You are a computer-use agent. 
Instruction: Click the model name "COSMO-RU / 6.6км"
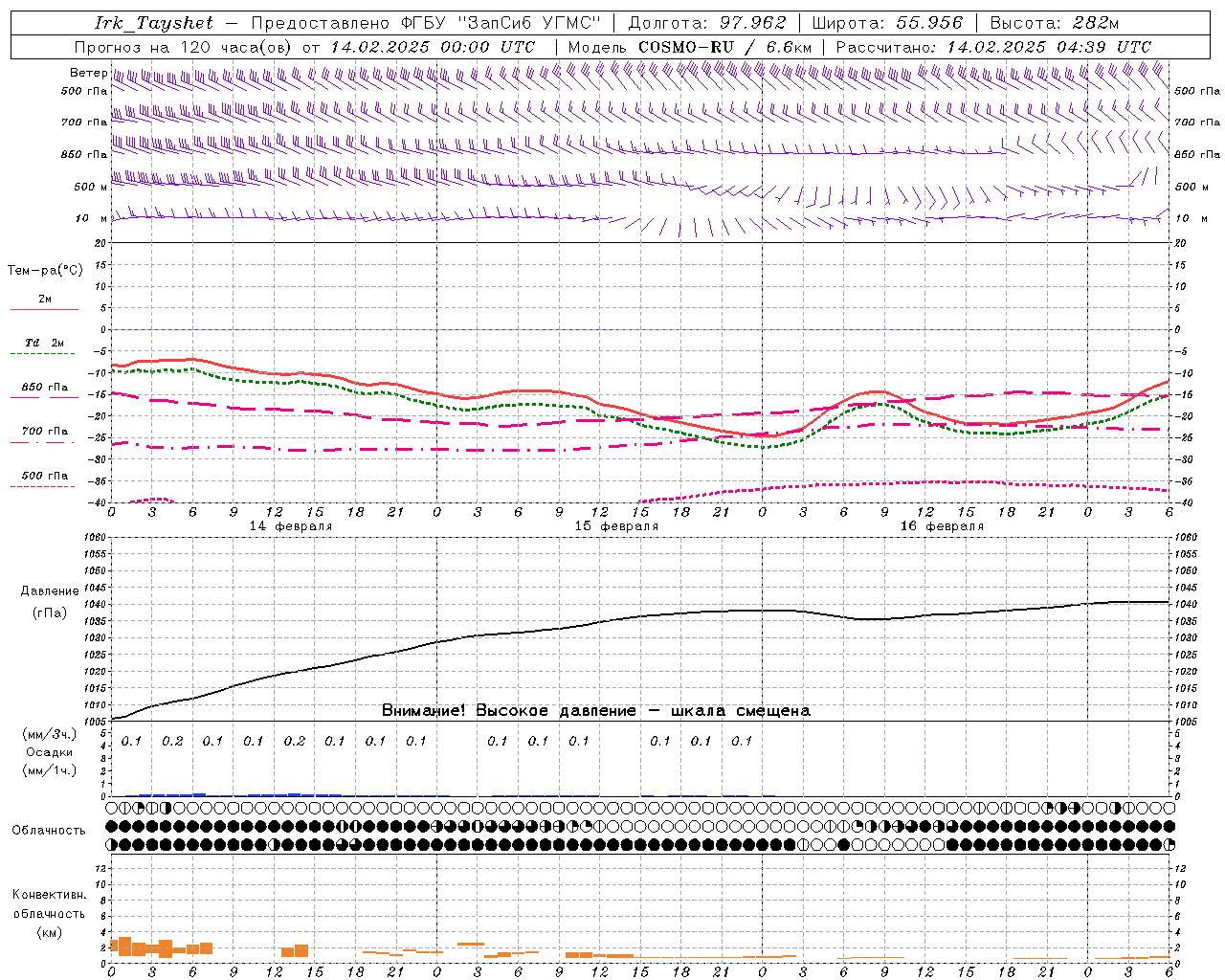[x=724, y=47]
